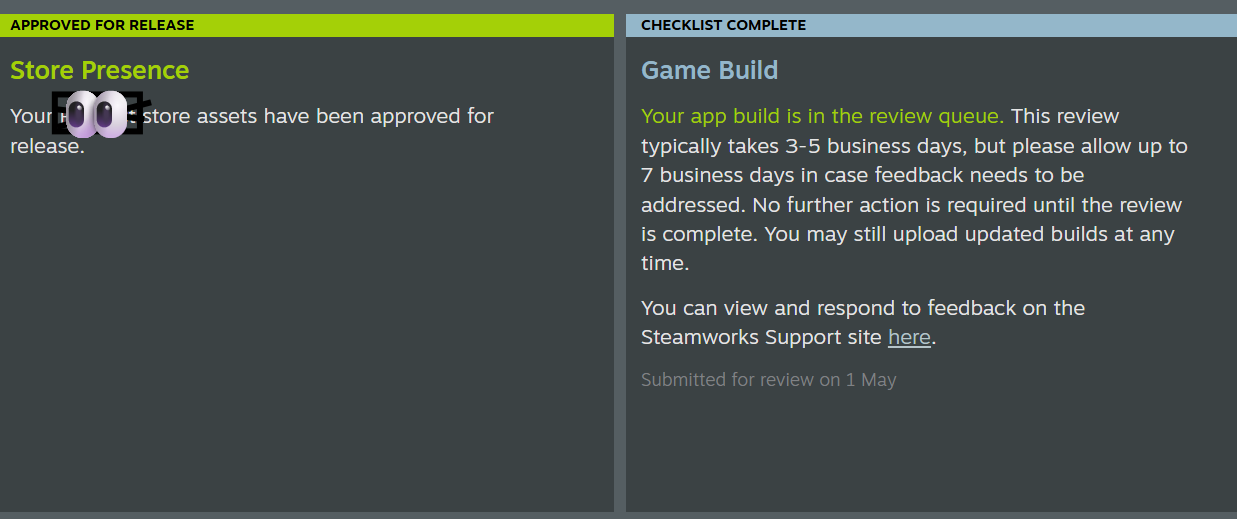Click 'store assets have been approved for' text
Screen dimensions: 1237x519
click(x=318, y=116)
